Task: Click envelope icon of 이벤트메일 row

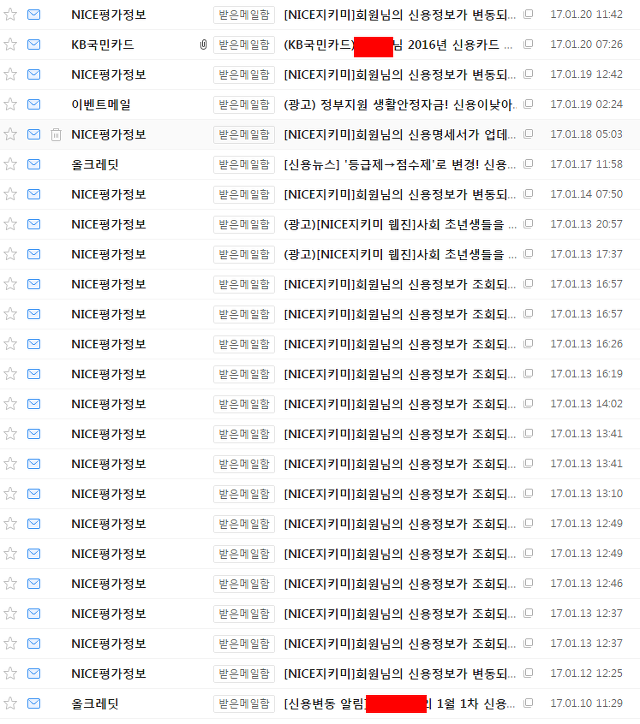Action: point(33,104)
